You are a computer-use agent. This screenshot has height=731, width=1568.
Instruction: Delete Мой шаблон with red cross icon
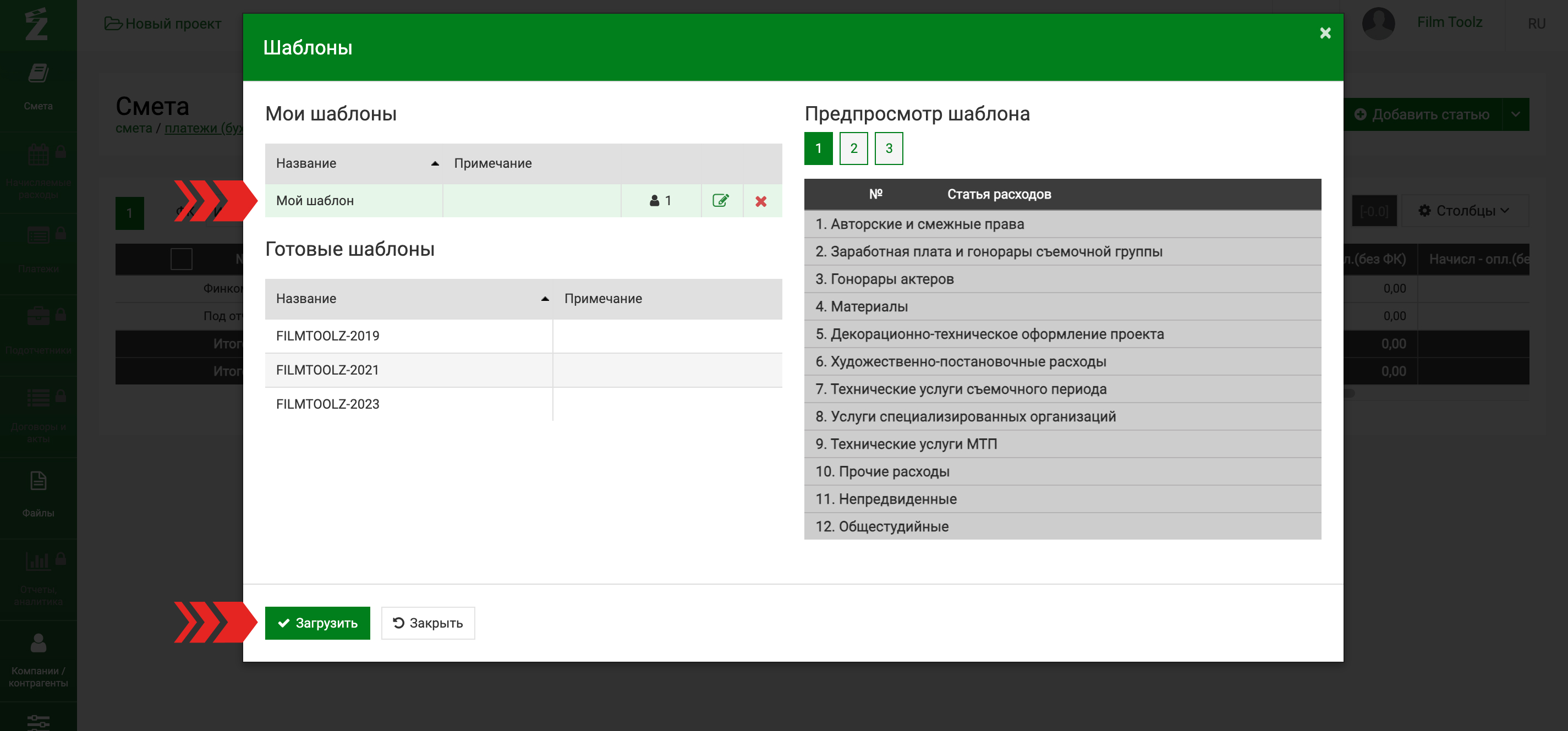[x=761, y=201]
